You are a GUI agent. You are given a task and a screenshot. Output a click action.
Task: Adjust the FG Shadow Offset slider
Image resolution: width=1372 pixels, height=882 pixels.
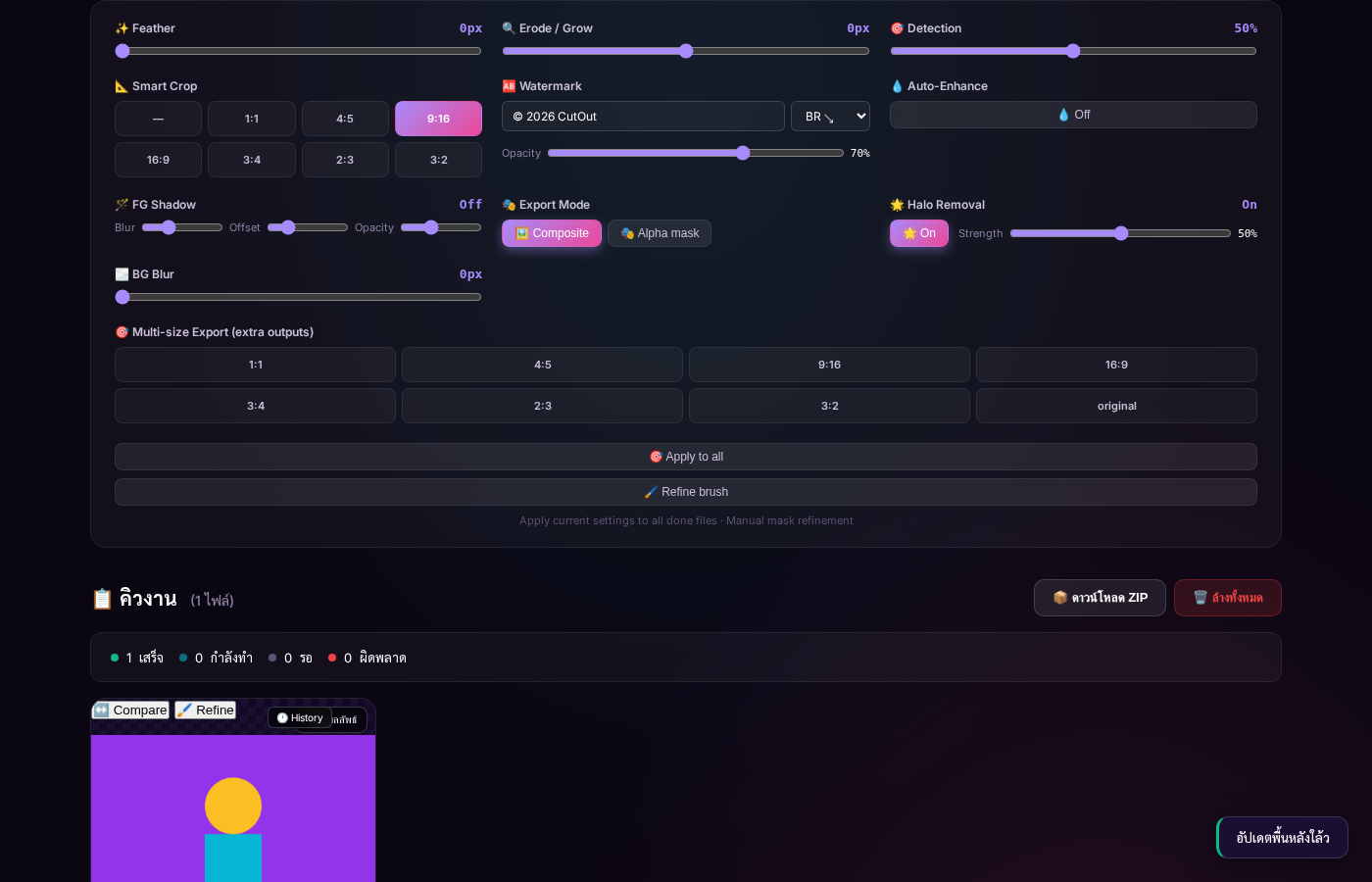coord(308,227)
